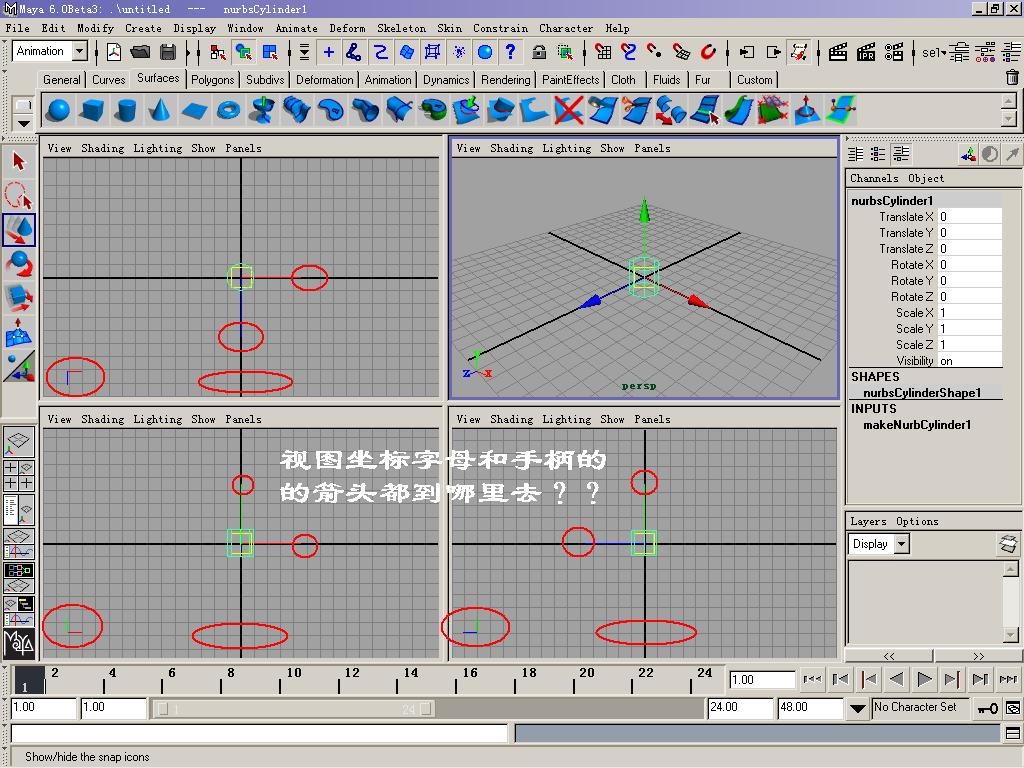Click the new scene icon

(114, 52)
